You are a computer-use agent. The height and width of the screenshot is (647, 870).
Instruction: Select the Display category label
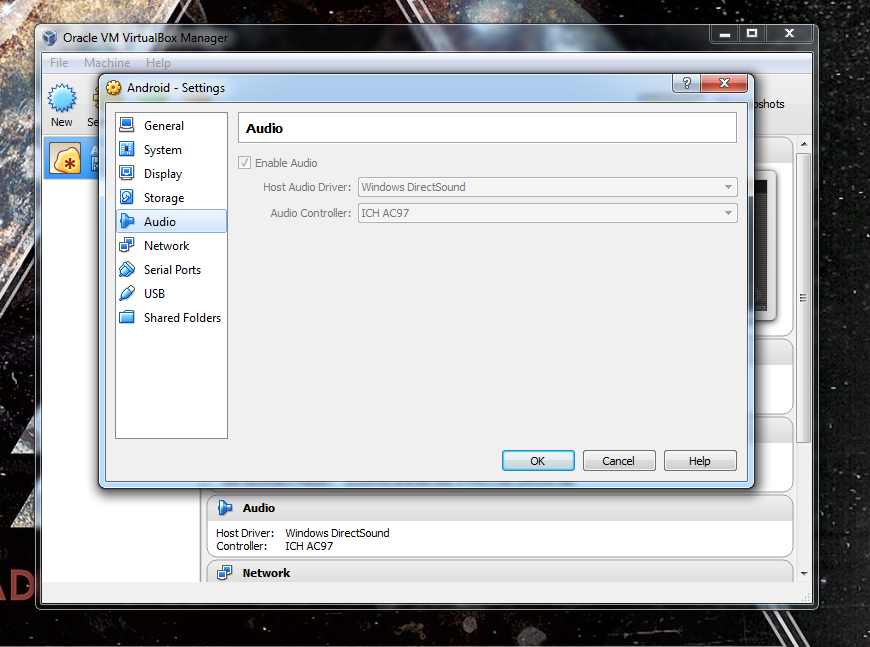click(163, 174)
